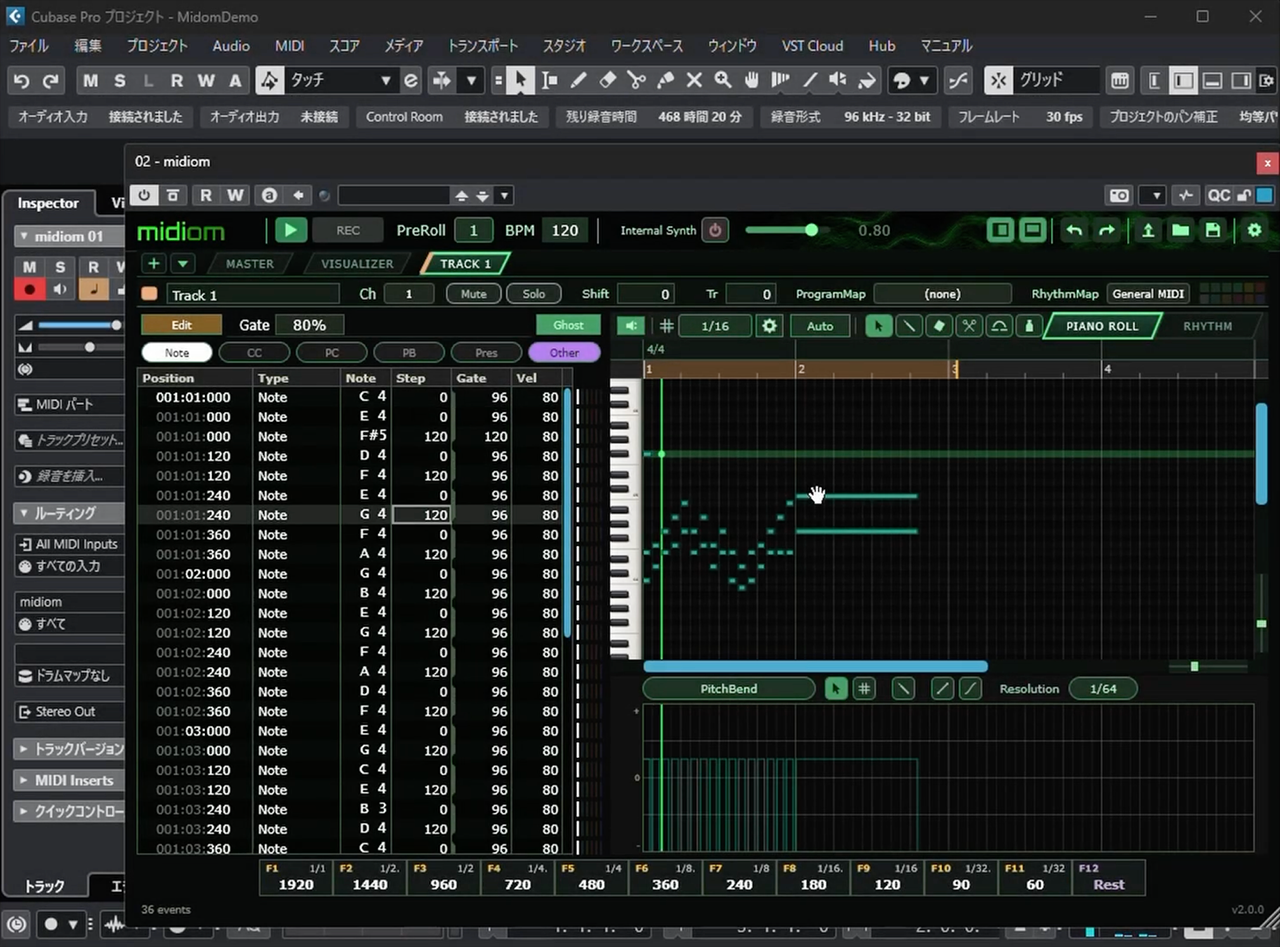This screenshot has height=947, width=1280.
Task: Switch to the MASTER tab
Action: coord(250,264)
